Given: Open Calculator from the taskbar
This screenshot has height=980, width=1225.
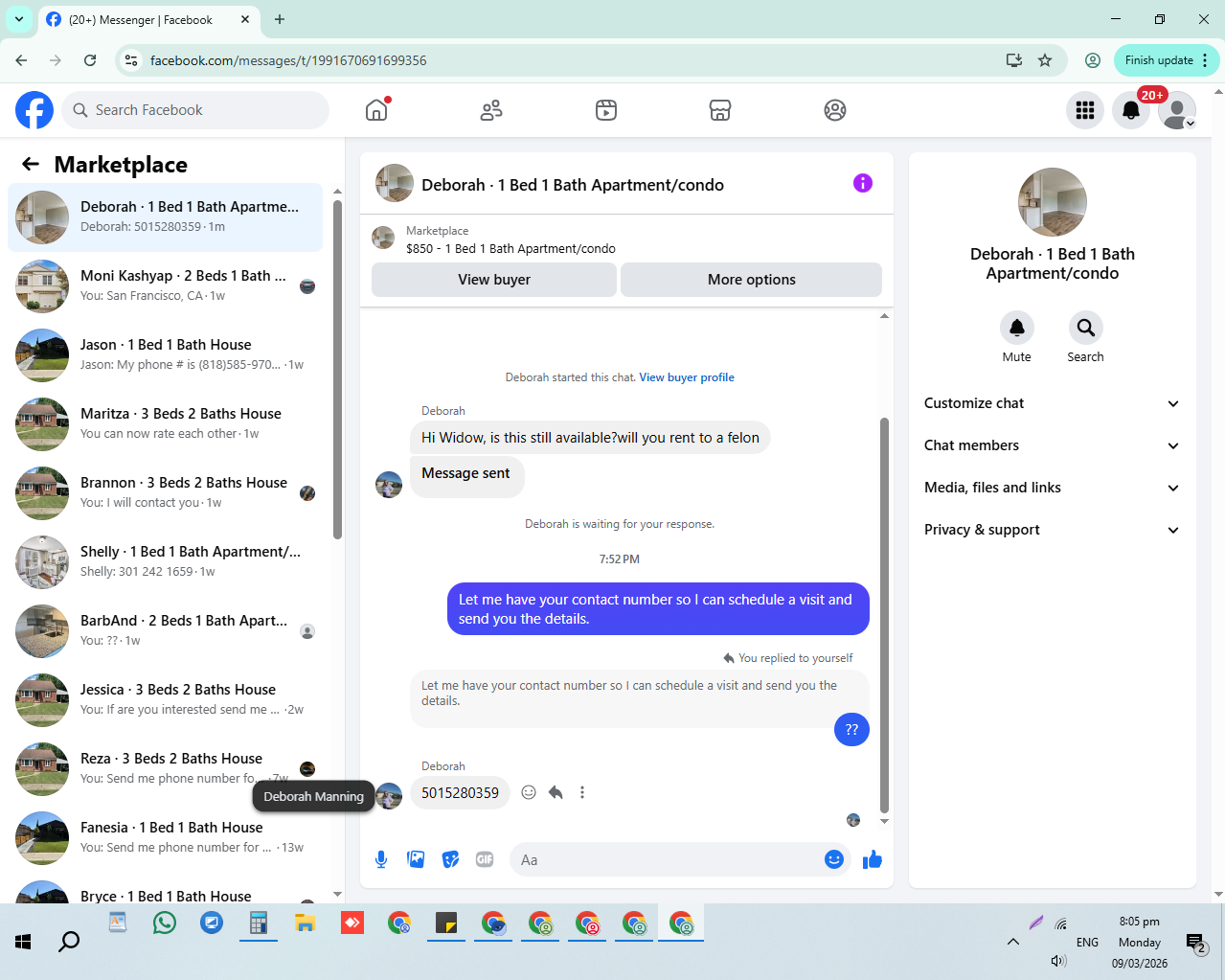Looking at the screenshot, I should click(x=259, y=923).
